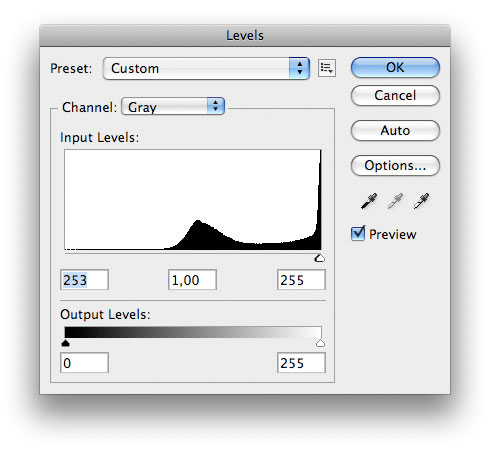Open the Options dialog

395,165
